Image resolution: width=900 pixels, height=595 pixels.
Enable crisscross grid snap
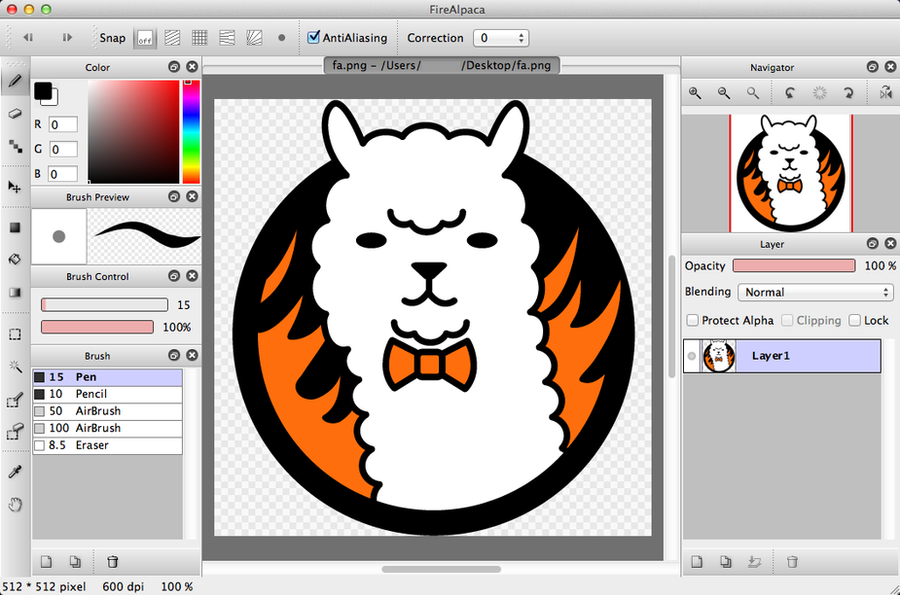coord(200,38)
